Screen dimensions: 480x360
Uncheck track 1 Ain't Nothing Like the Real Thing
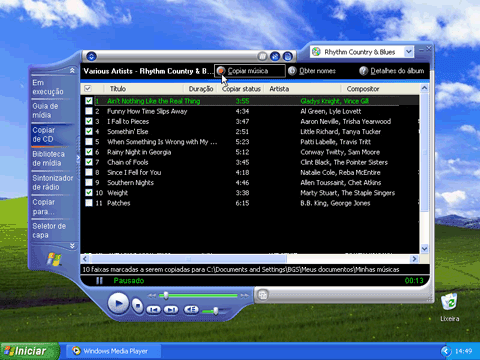[x=89, y=101]
